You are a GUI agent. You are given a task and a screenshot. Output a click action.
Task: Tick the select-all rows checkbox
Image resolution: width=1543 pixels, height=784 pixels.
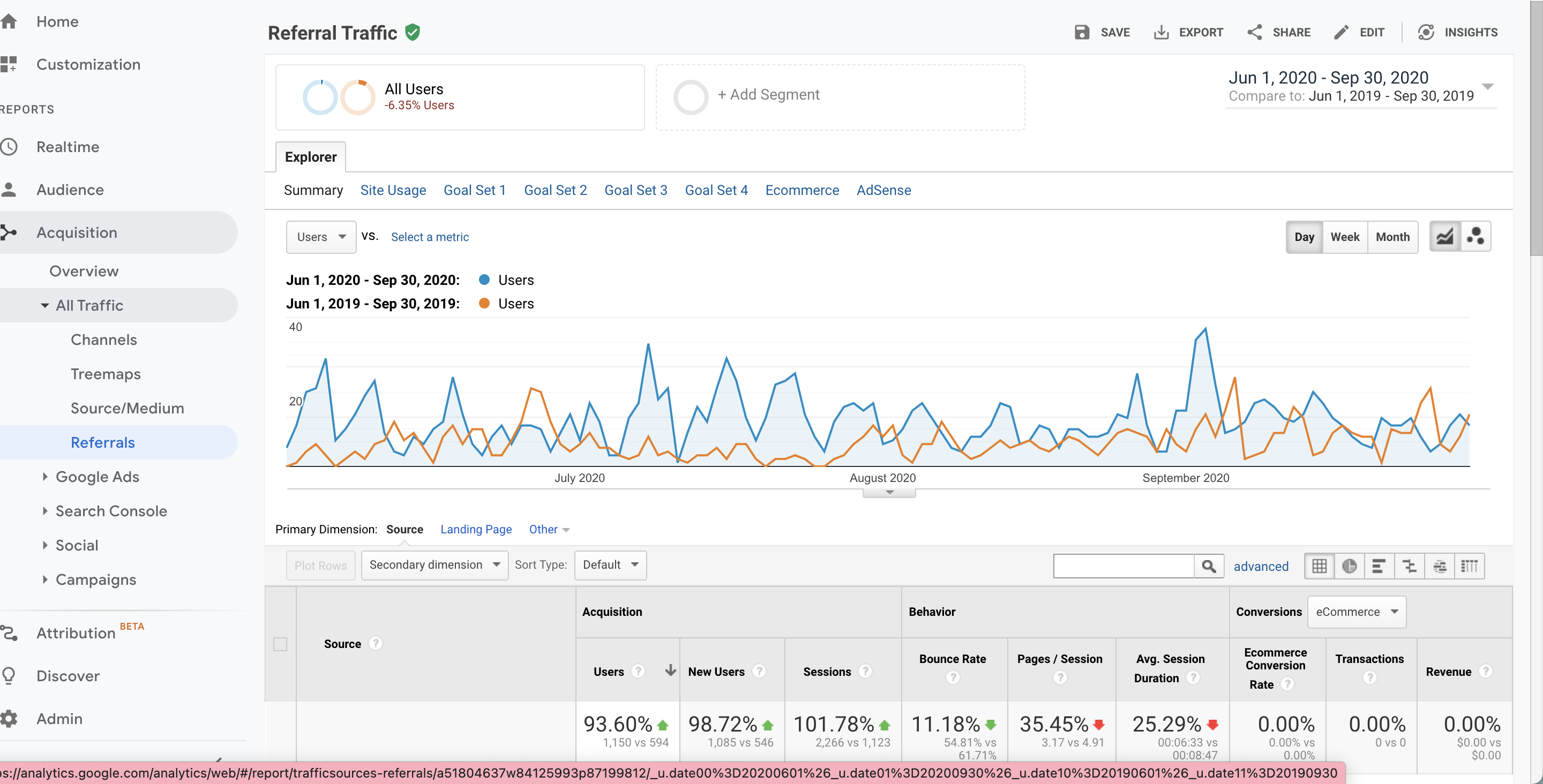280,644
